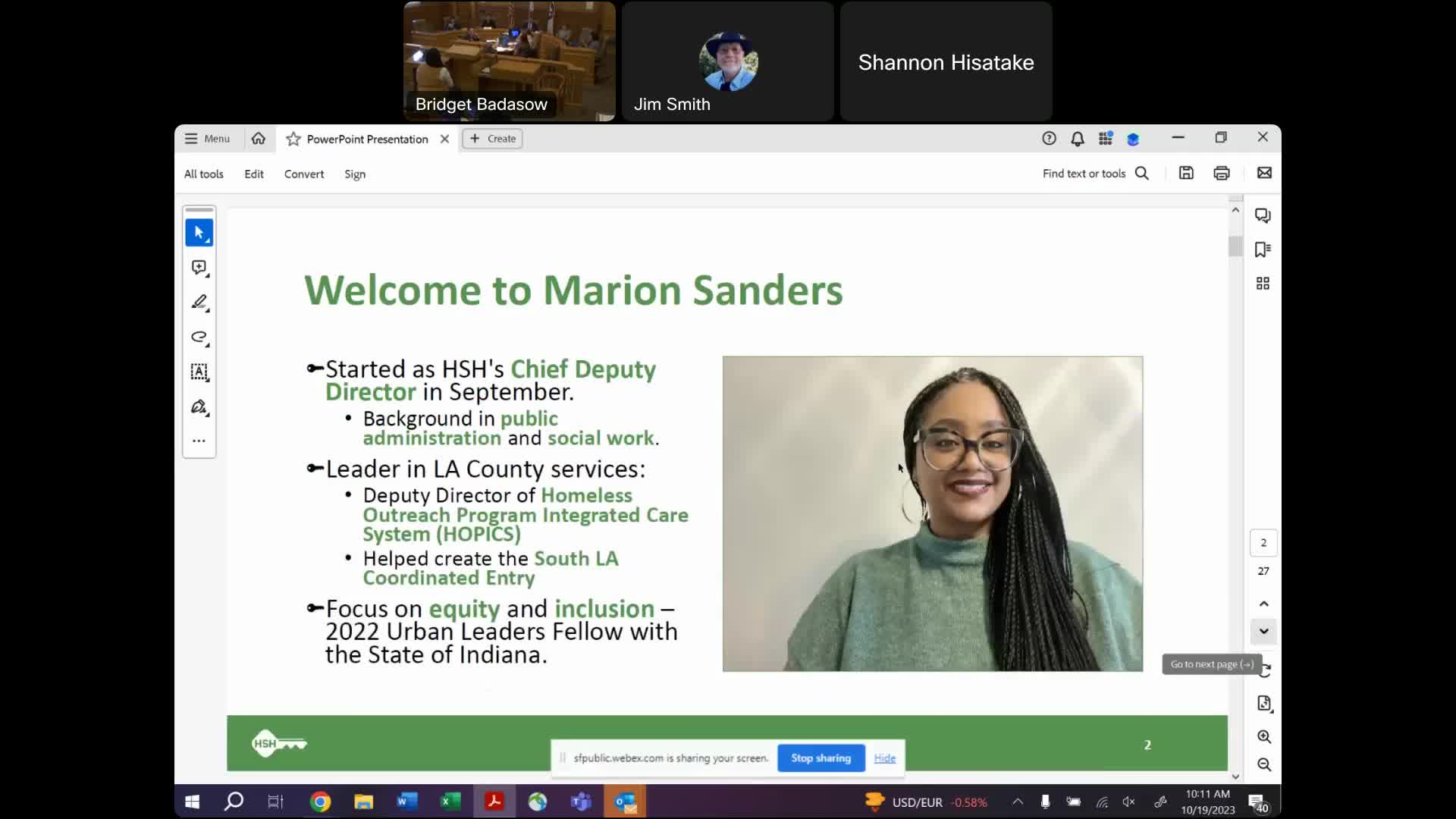The width and height of the screenshot is (1456, 819).
Task: Go to next page down chevron
Action: (1263, 631)
